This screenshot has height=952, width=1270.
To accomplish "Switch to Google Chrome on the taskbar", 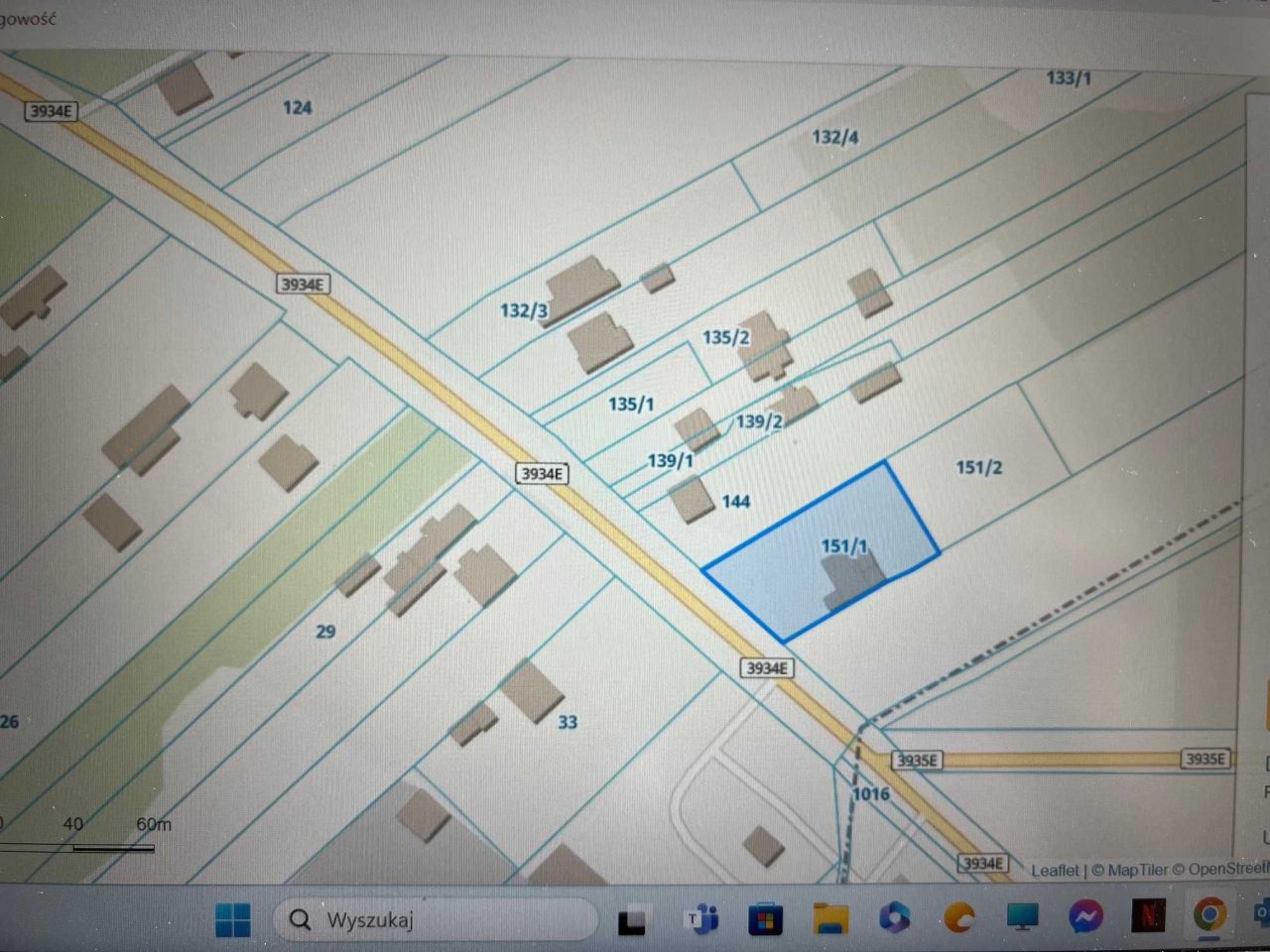I will coord(1209,913).
